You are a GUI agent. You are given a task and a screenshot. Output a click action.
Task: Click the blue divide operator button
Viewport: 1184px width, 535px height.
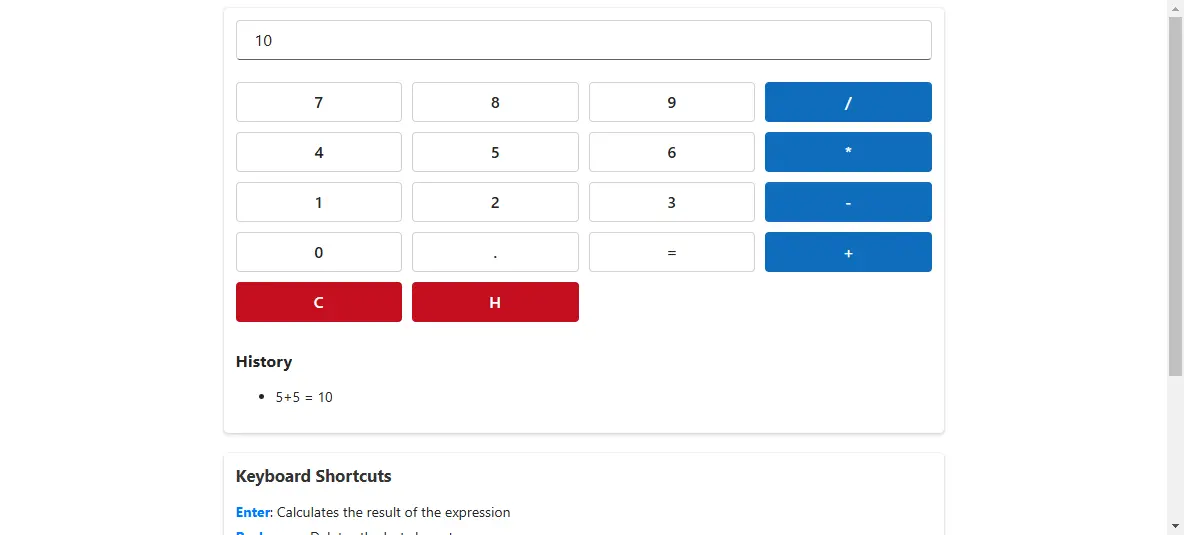[x=848, y=102]
